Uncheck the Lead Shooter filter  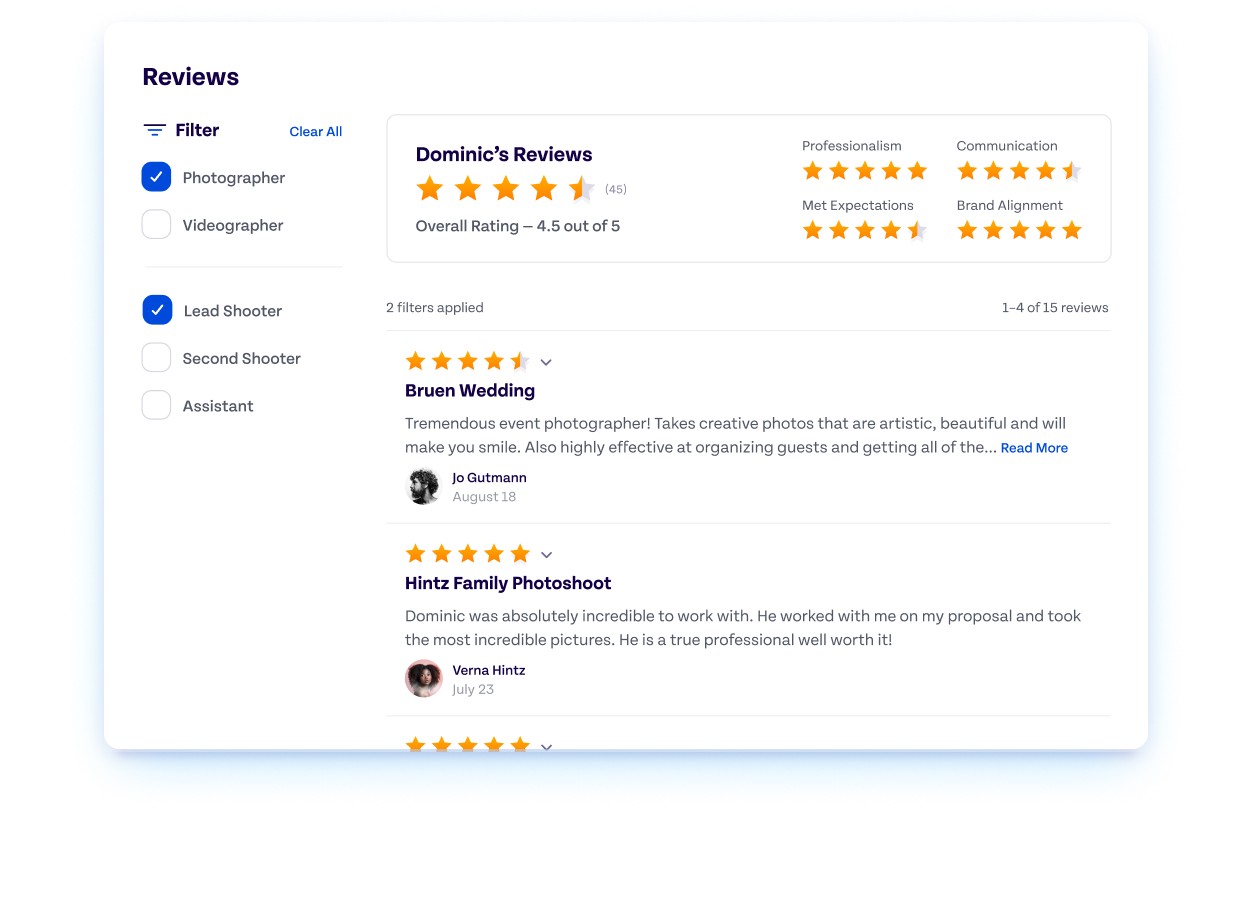coord(157,310)
